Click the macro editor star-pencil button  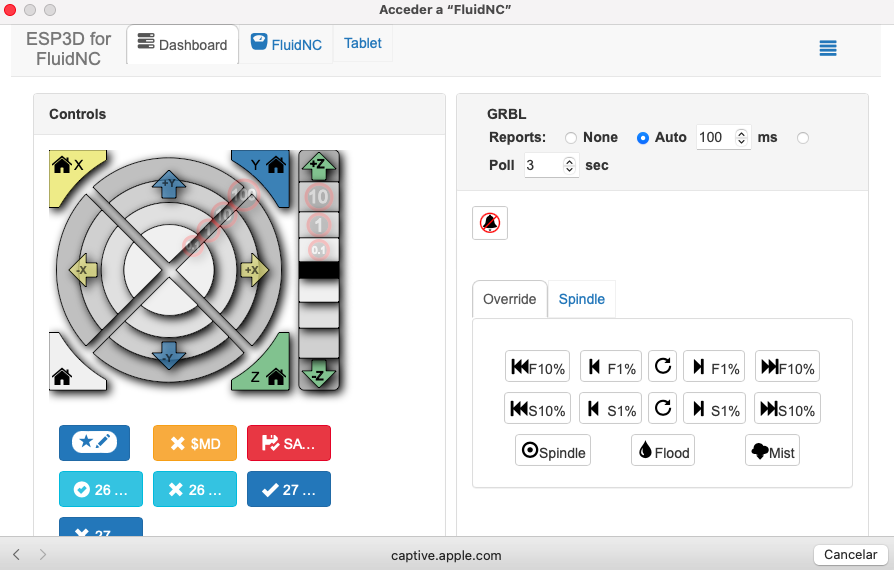pos(95,443)
